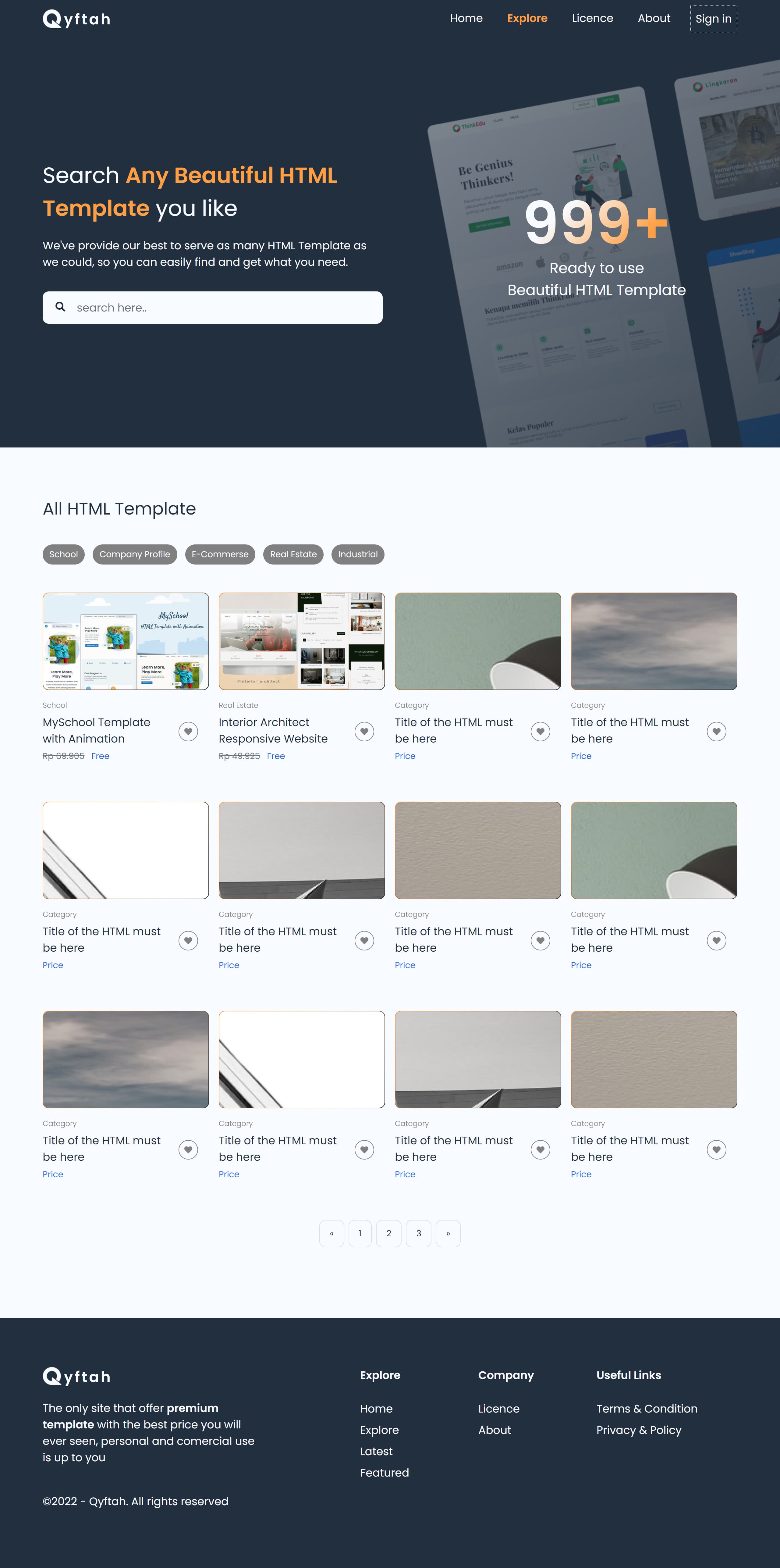780x1568 pixels.
Task: Open Terms & Condition link
Action: coord(647,1409)
